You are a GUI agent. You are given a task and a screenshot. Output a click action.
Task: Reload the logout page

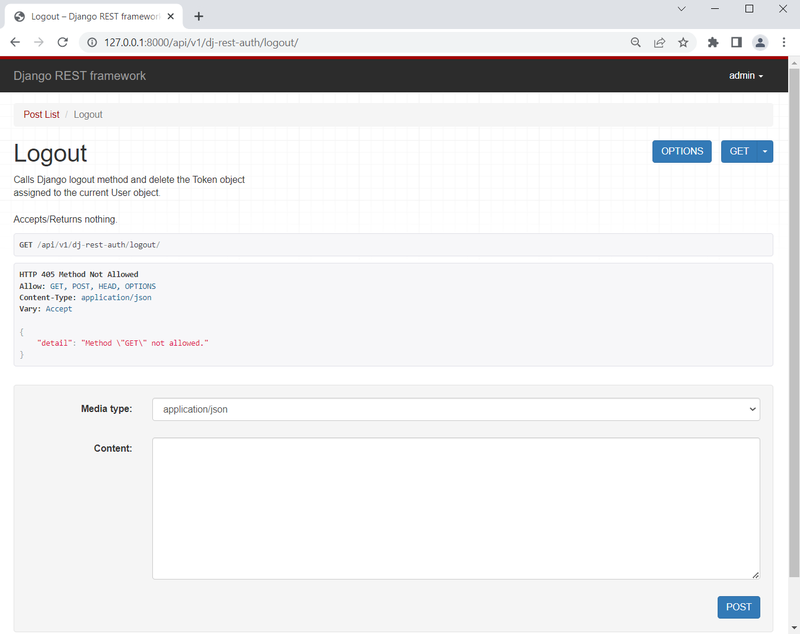point(62,42)
